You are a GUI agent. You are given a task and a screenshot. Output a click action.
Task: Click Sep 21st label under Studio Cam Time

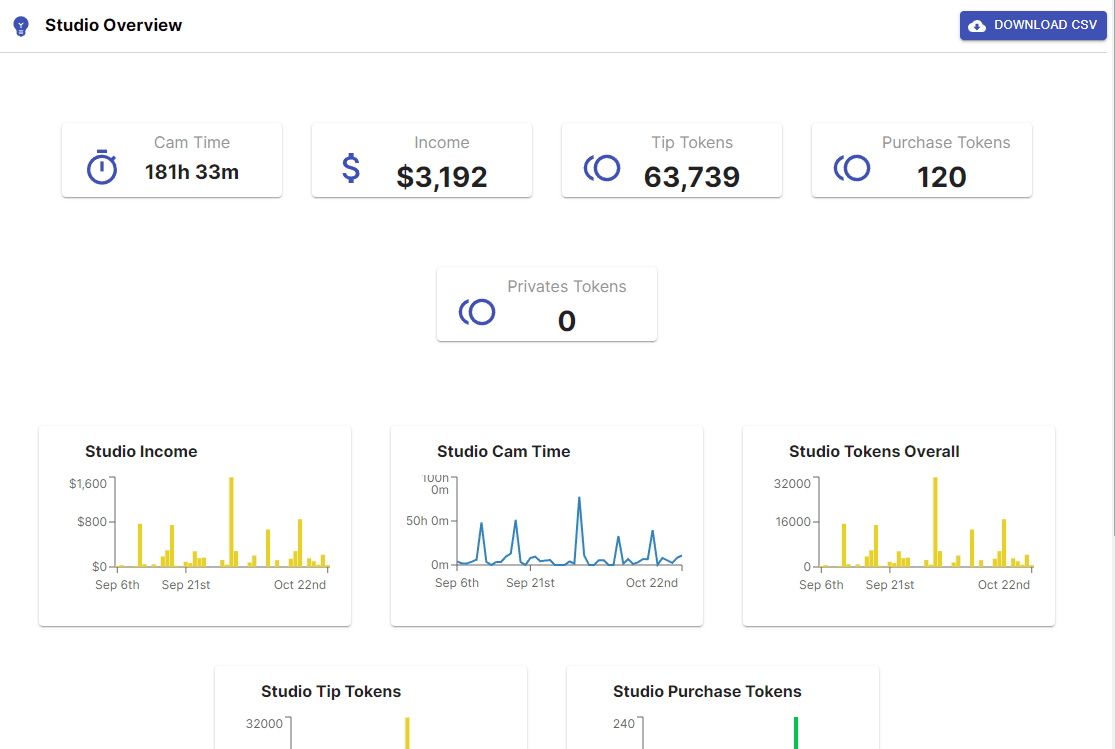point(530,583)
